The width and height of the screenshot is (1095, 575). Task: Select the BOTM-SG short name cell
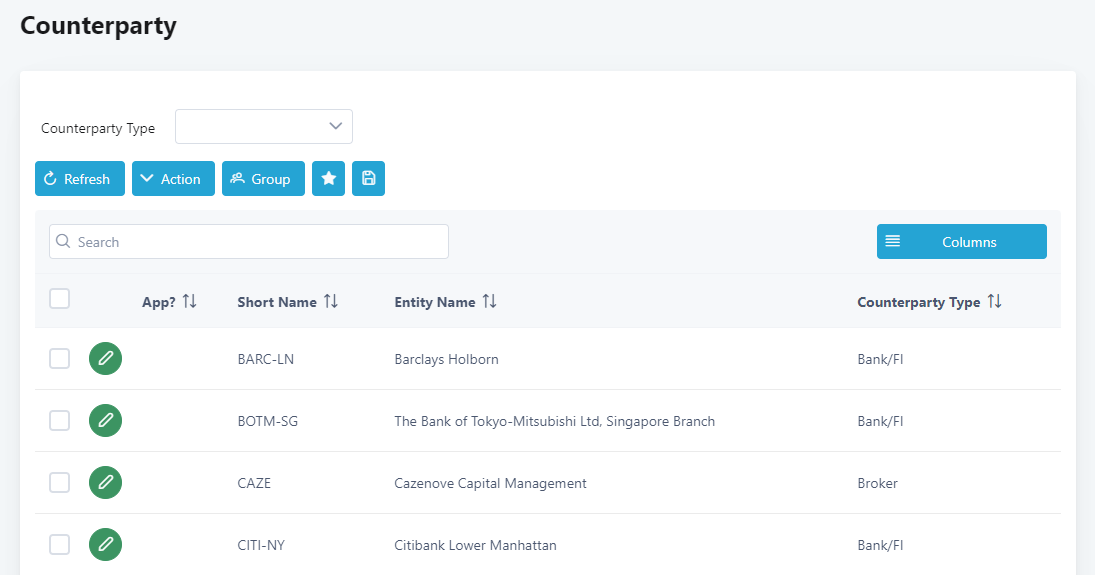267,421
